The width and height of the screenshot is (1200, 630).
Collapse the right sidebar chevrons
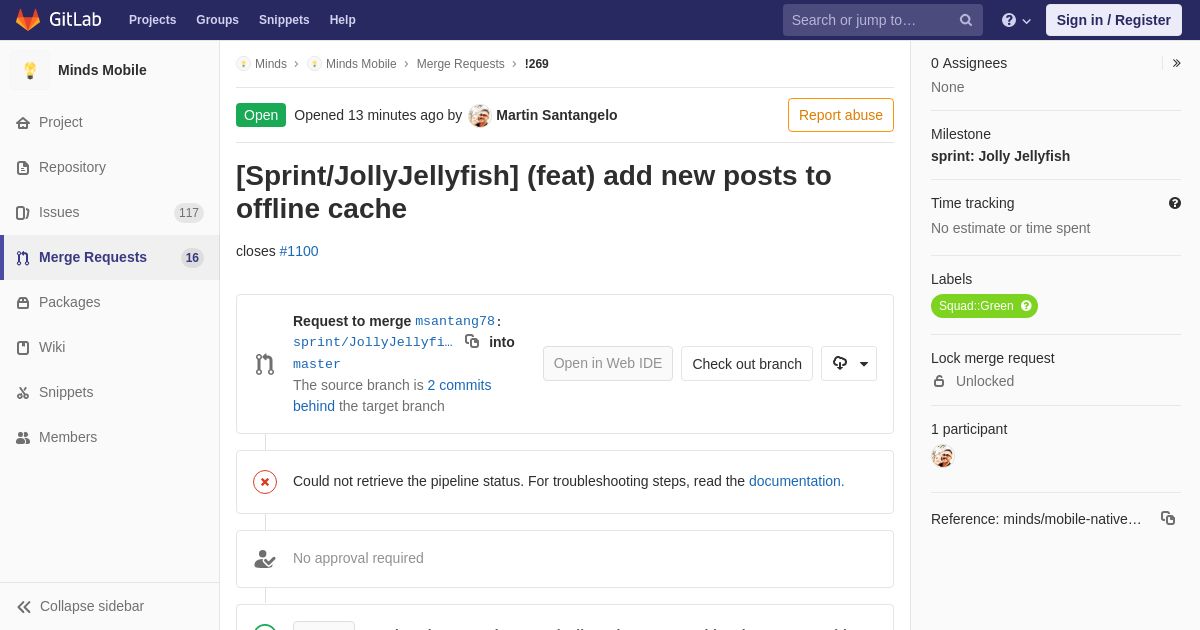point(1177,63)
